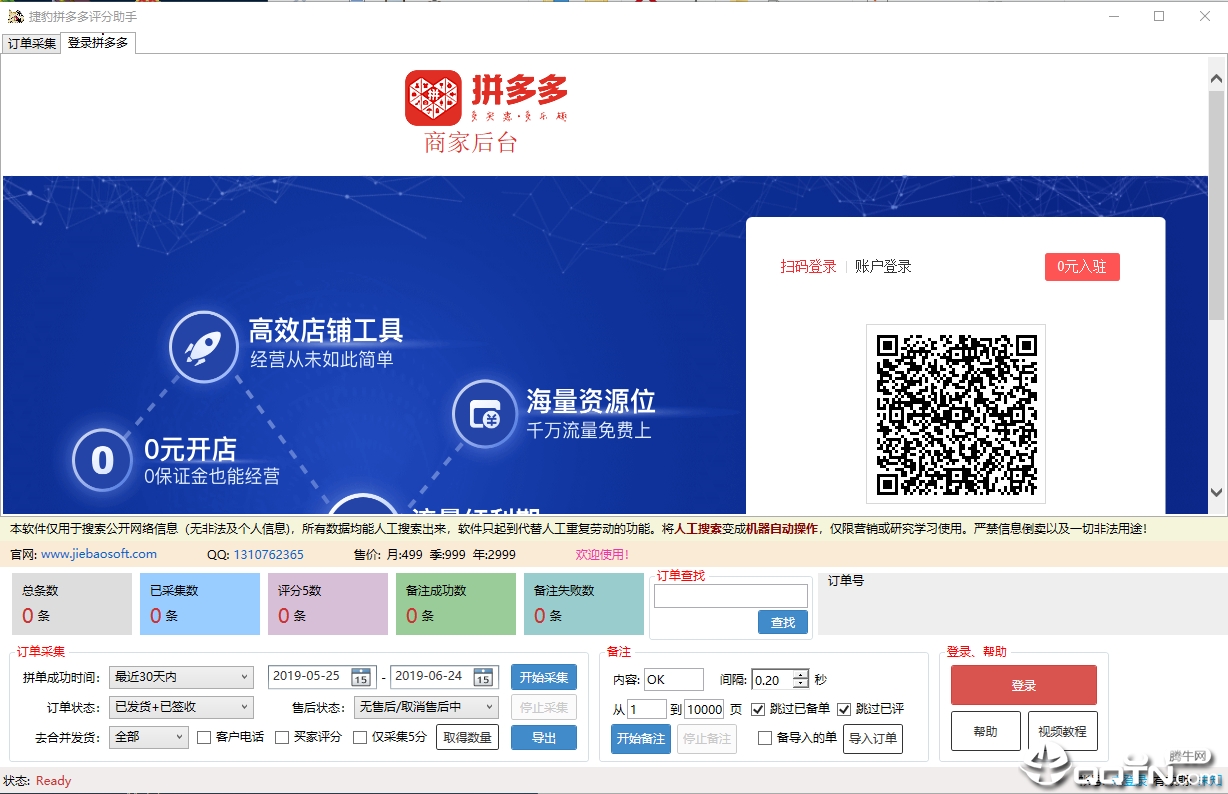Expand the 拼单成功时间 dropdown showing 最近30天内

pos(181,677)
